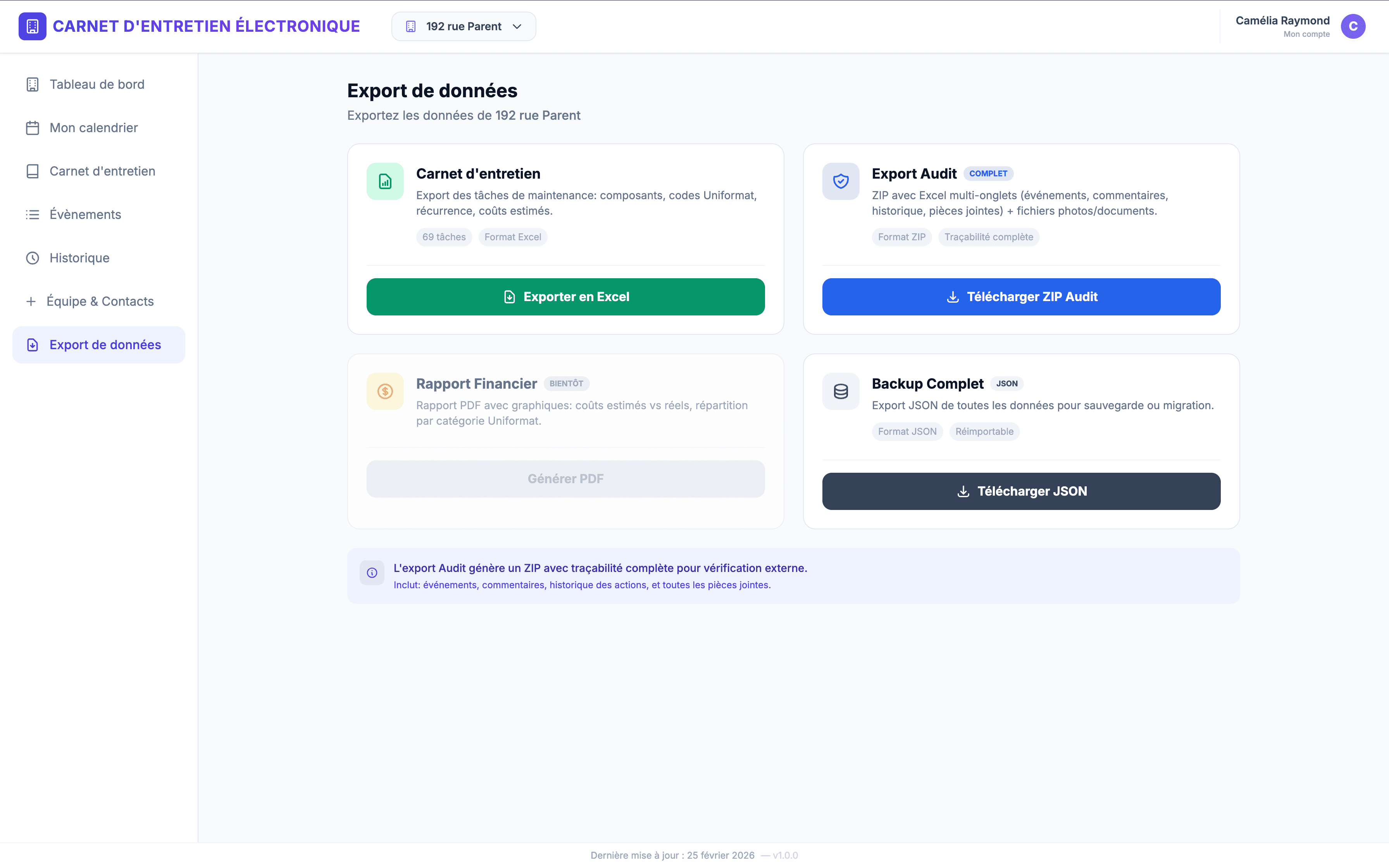The image size is (1389, 868).
Task: Click the Backup Complet database icon
Action: pos(840,391)
